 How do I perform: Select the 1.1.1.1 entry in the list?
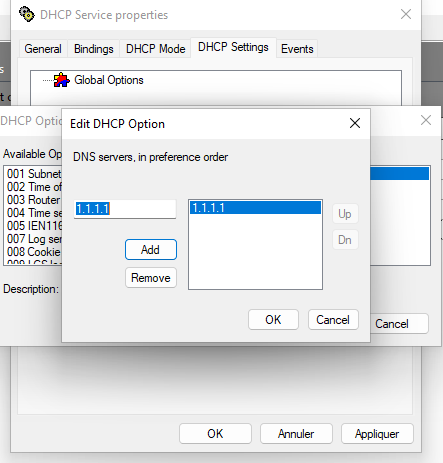[x=255, y=208]
